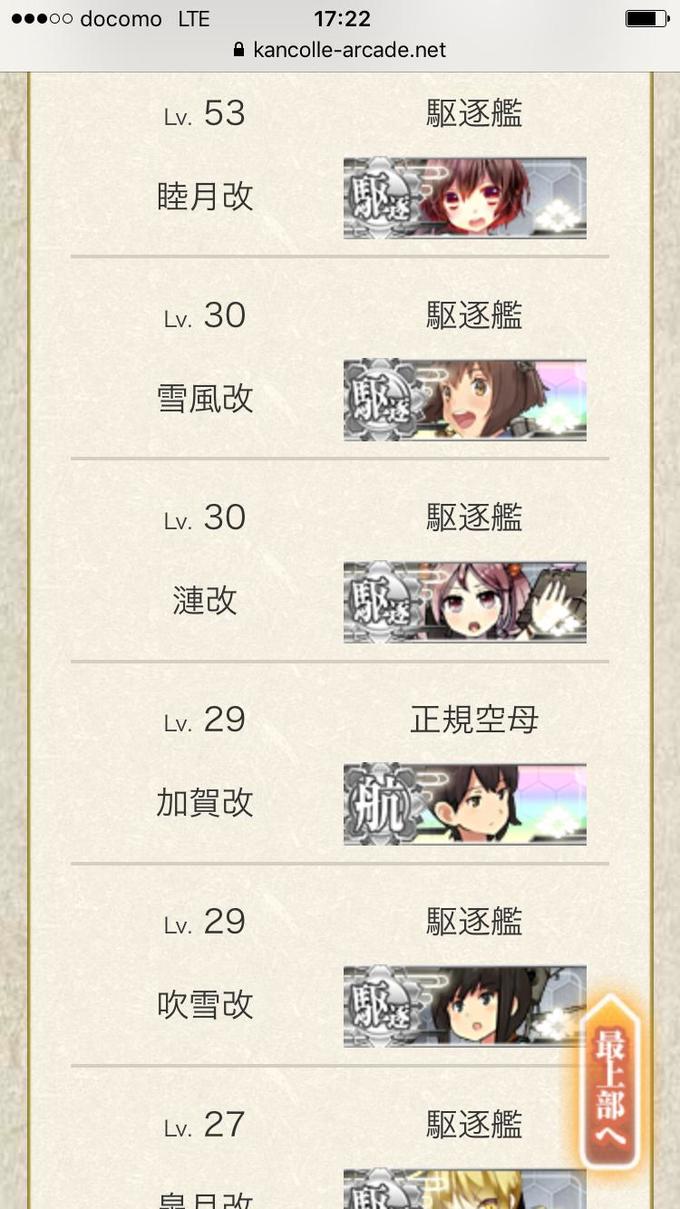Tap the kancolle-arcade.net address bar
Screen dimensions: 680x1209
tap(340, 49)
